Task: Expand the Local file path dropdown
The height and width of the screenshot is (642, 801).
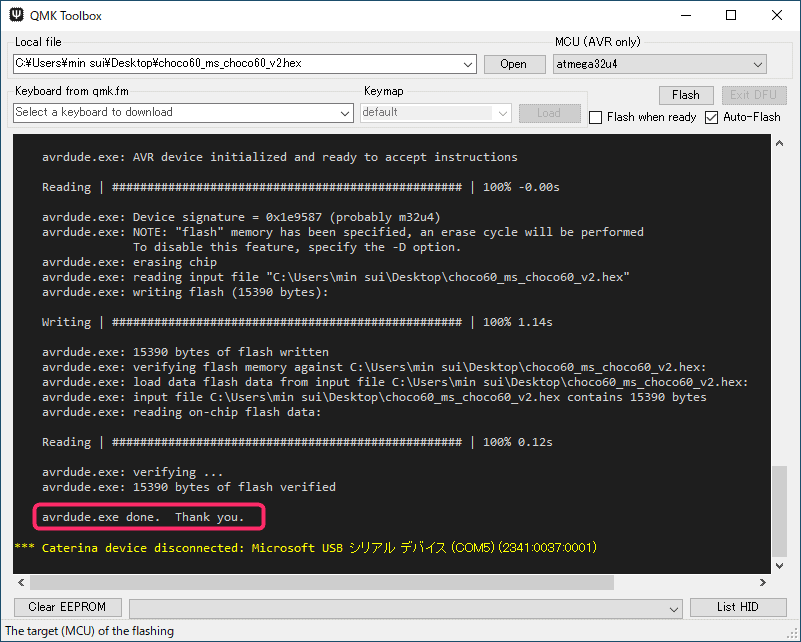Action: (x=468, y=64)
